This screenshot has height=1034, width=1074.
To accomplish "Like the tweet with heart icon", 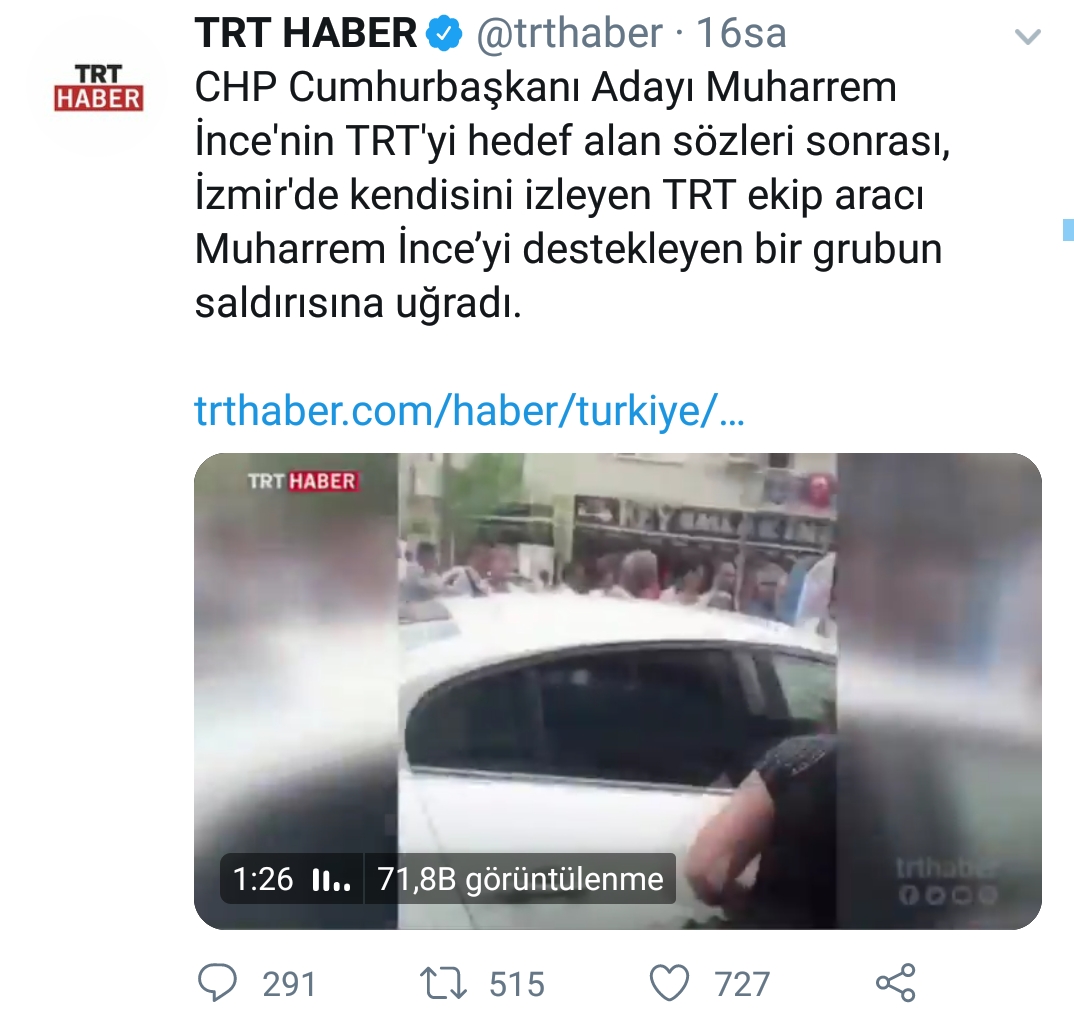I will 669,983.
